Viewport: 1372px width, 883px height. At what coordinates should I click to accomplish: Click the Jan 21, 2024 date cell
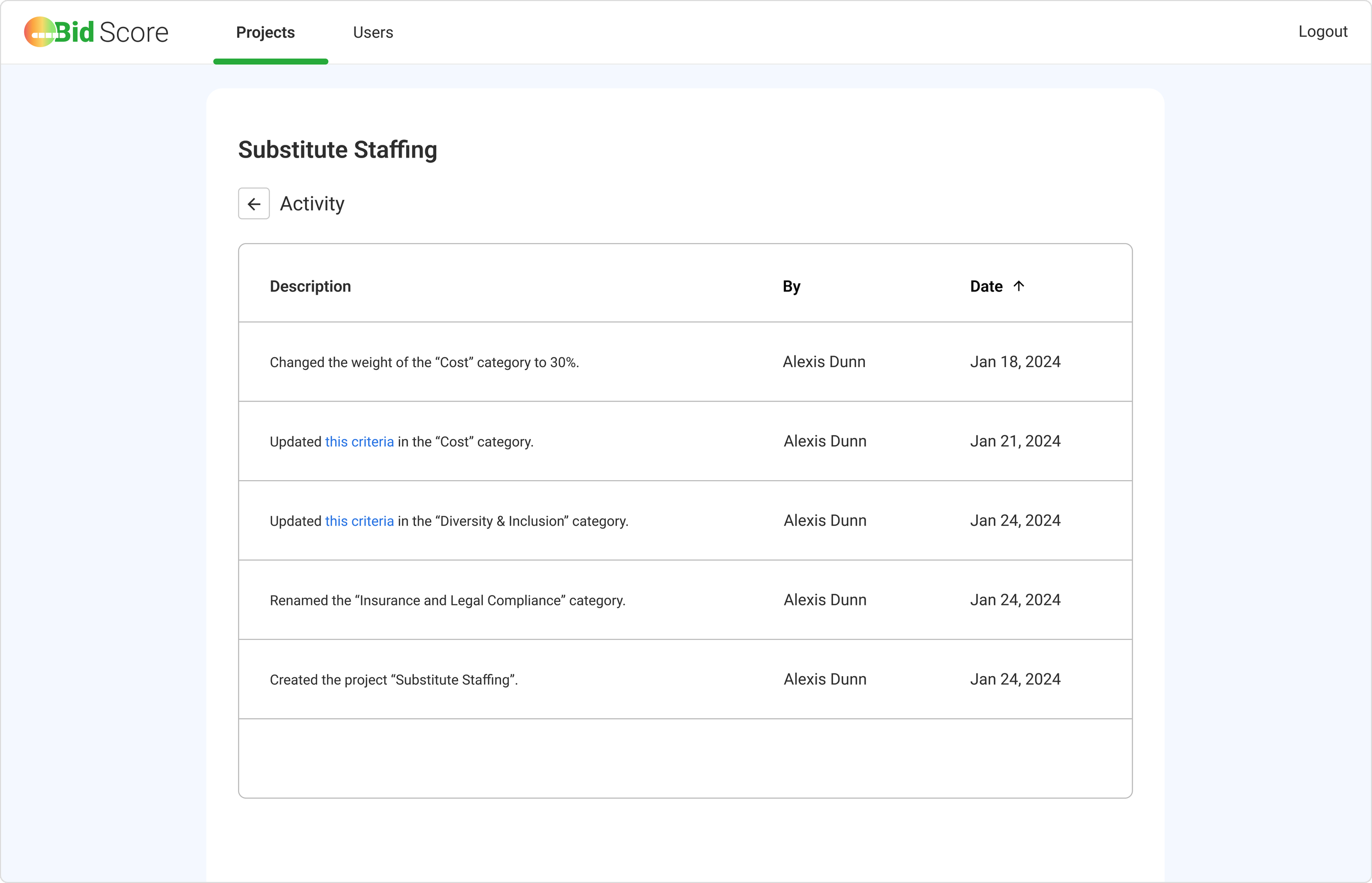pyautogui.click(x=1015, y=441)
